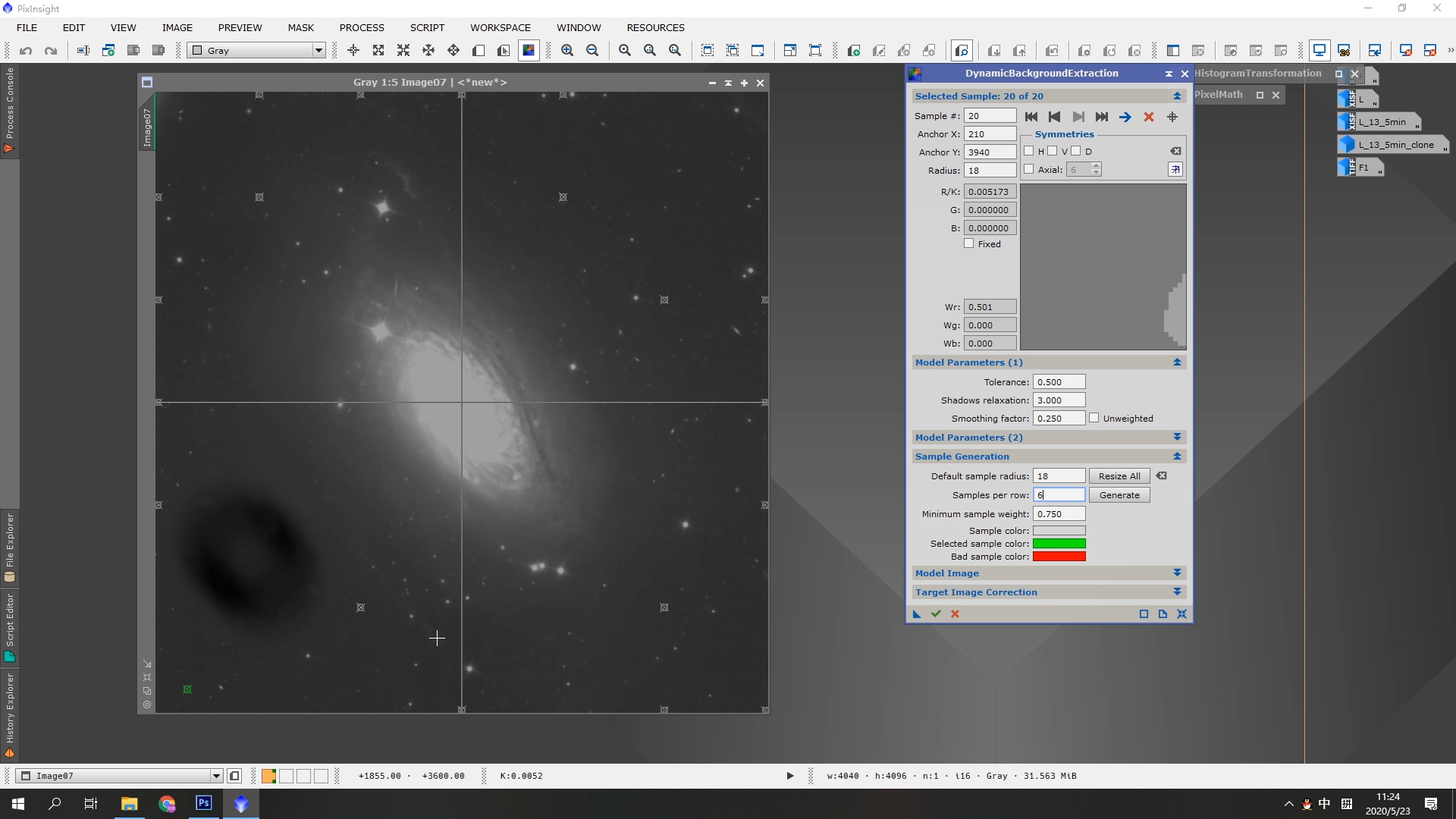Image resolution: width=1456 pixels, height=819 pixels.
Task: Toggle the Axial symmetry checkbox
Action: [1029, 169]
